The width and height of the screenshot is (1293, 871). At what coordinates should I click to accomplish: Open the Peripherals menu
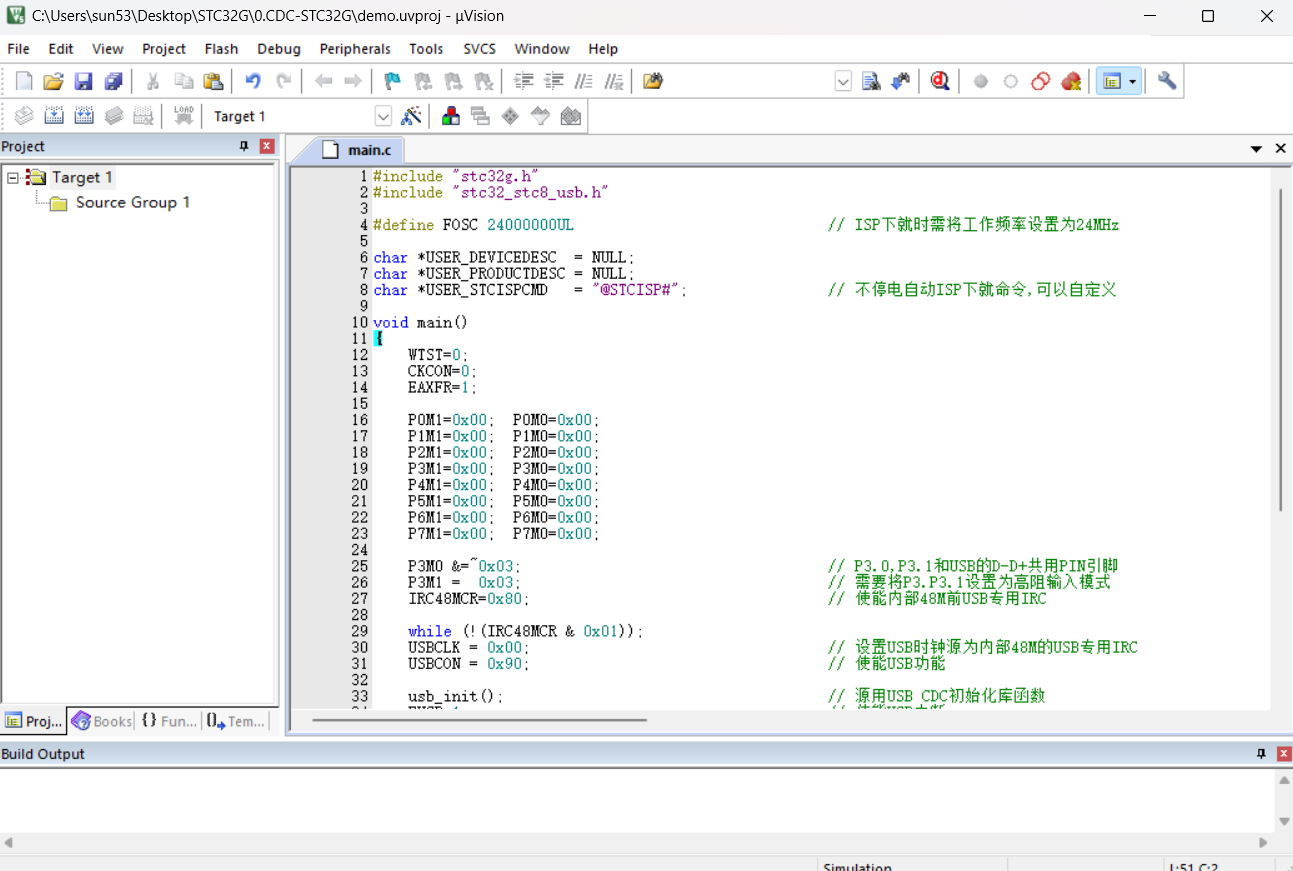tap(355, 48)
